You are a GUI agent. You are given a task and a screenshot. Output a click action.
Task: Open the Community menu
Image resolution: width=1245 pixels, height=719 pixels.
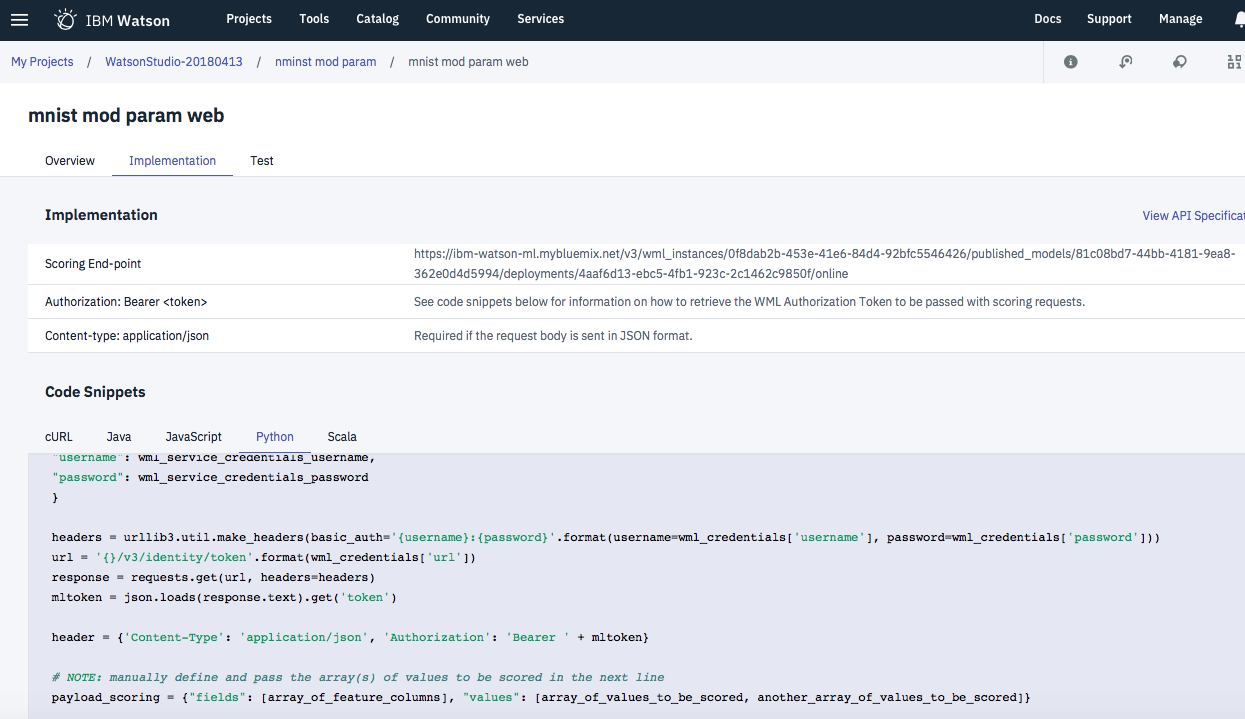point(458,19)
